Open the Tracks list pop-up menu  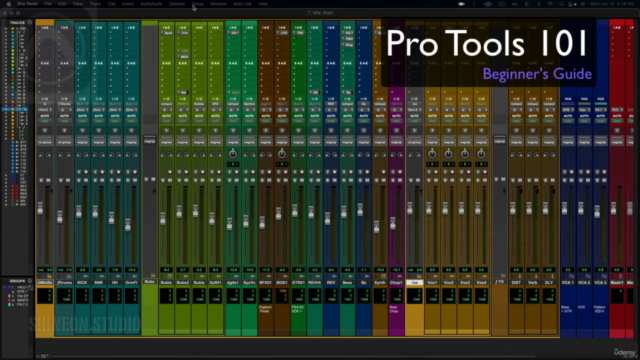(x=29, y=22)
